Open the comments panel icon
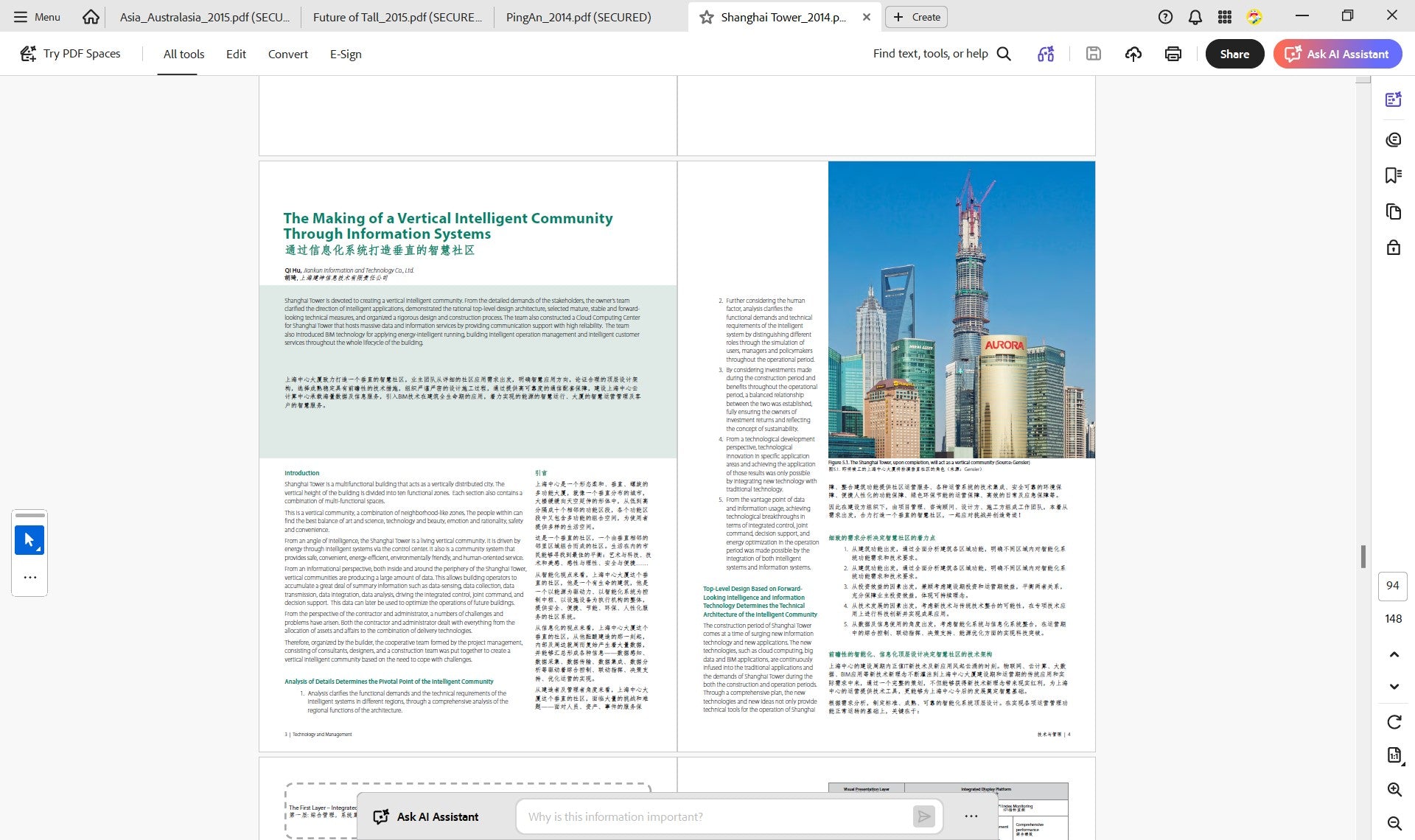The image size is (1415, 840). (x=1393, y=140)
